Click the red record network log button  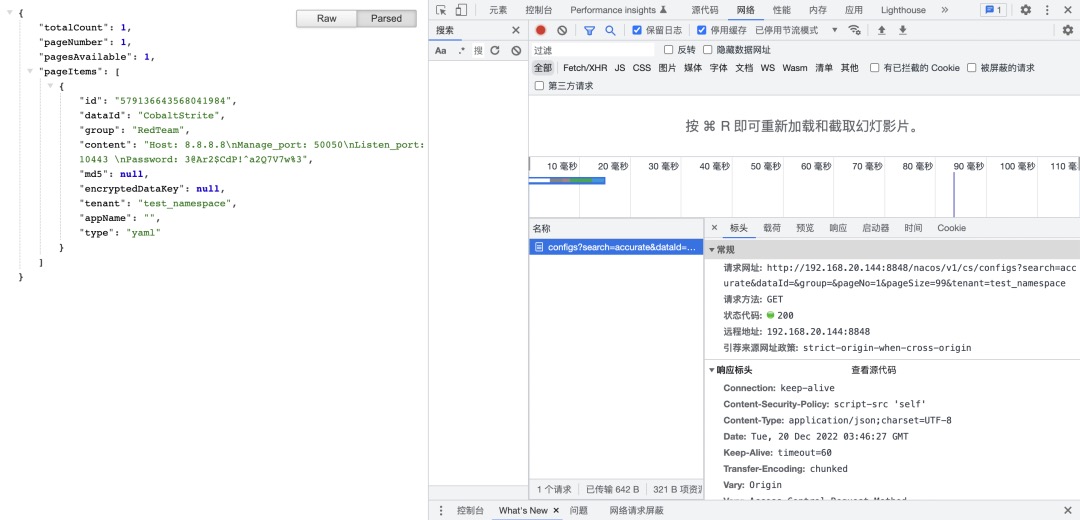pyautogui.click(x=541, y=30)
